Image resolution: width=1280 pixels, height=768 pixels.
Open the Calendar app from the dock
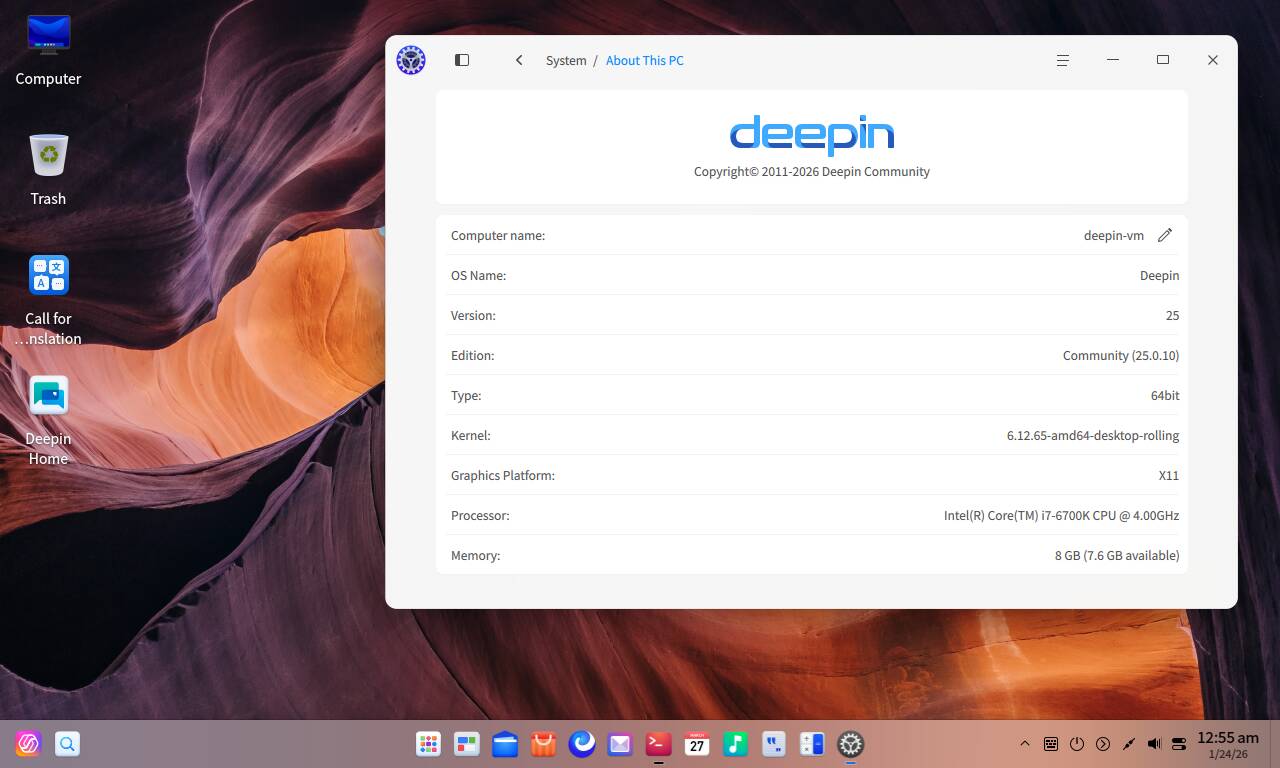click(697, 744)
